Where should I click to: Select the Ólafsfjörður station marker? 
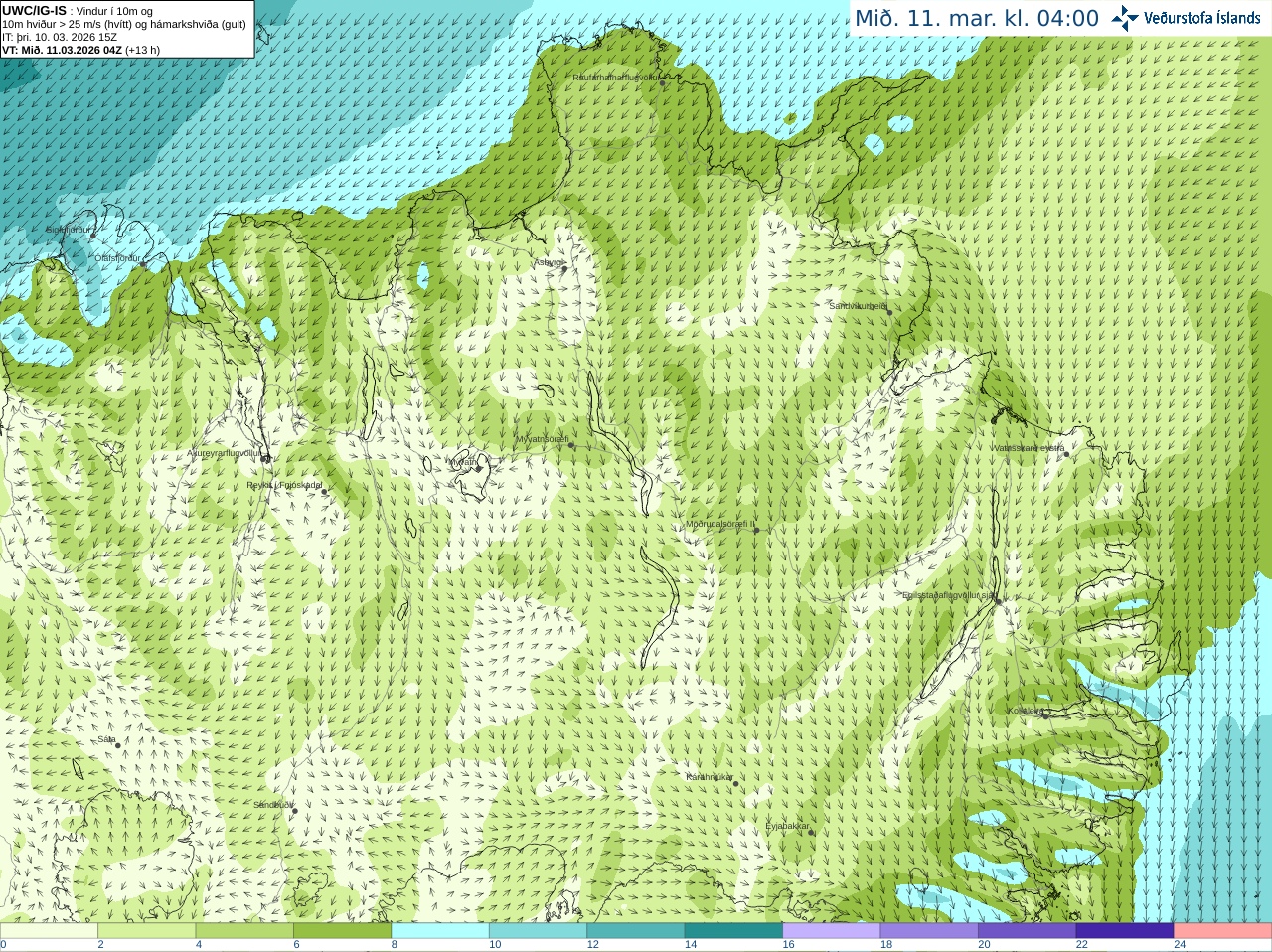pos(142,264)
